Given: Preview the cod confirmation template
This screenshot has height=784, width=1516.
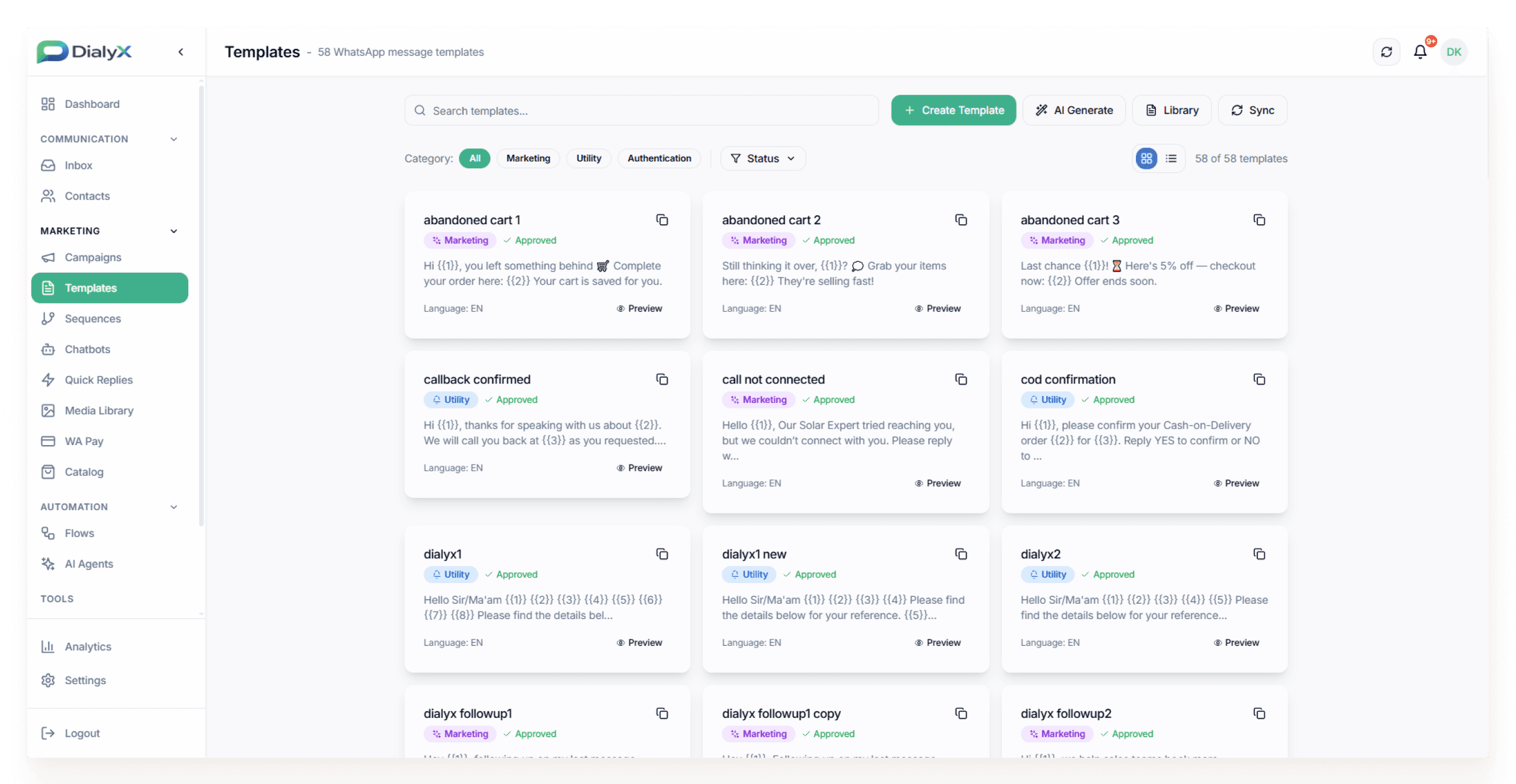Looking at the screenshot, I should pyautogui.click(x=1236, y=483).
